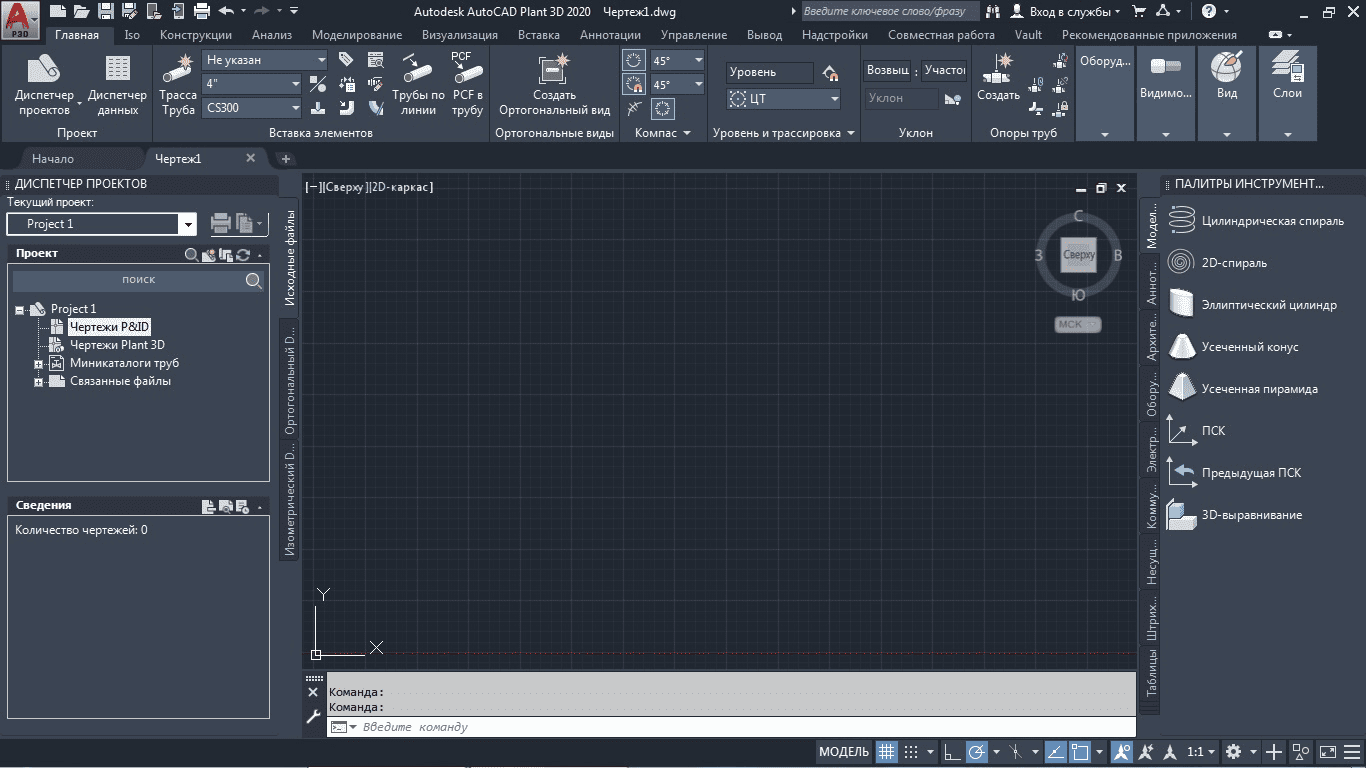
Task: Click the Трубы по линии tool
Action: (418, 84)
